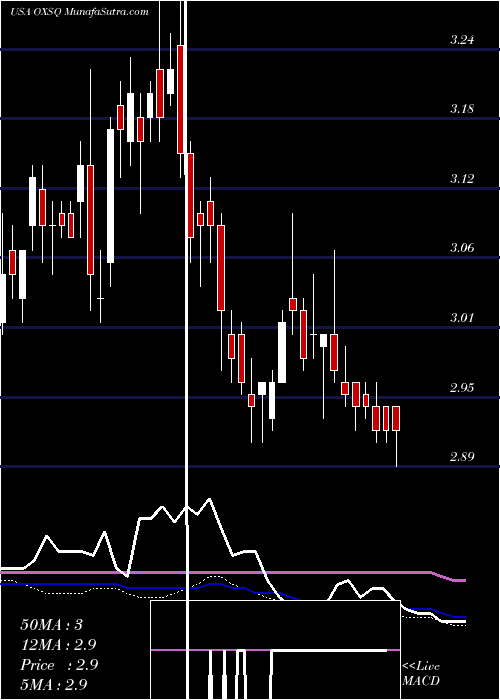Click the 5MA : 2.9 readout

tap(54, 684)
